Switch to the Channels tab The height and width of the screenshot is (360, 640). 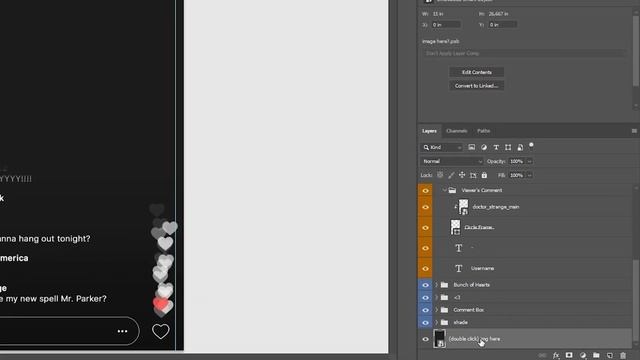[456, 131]
